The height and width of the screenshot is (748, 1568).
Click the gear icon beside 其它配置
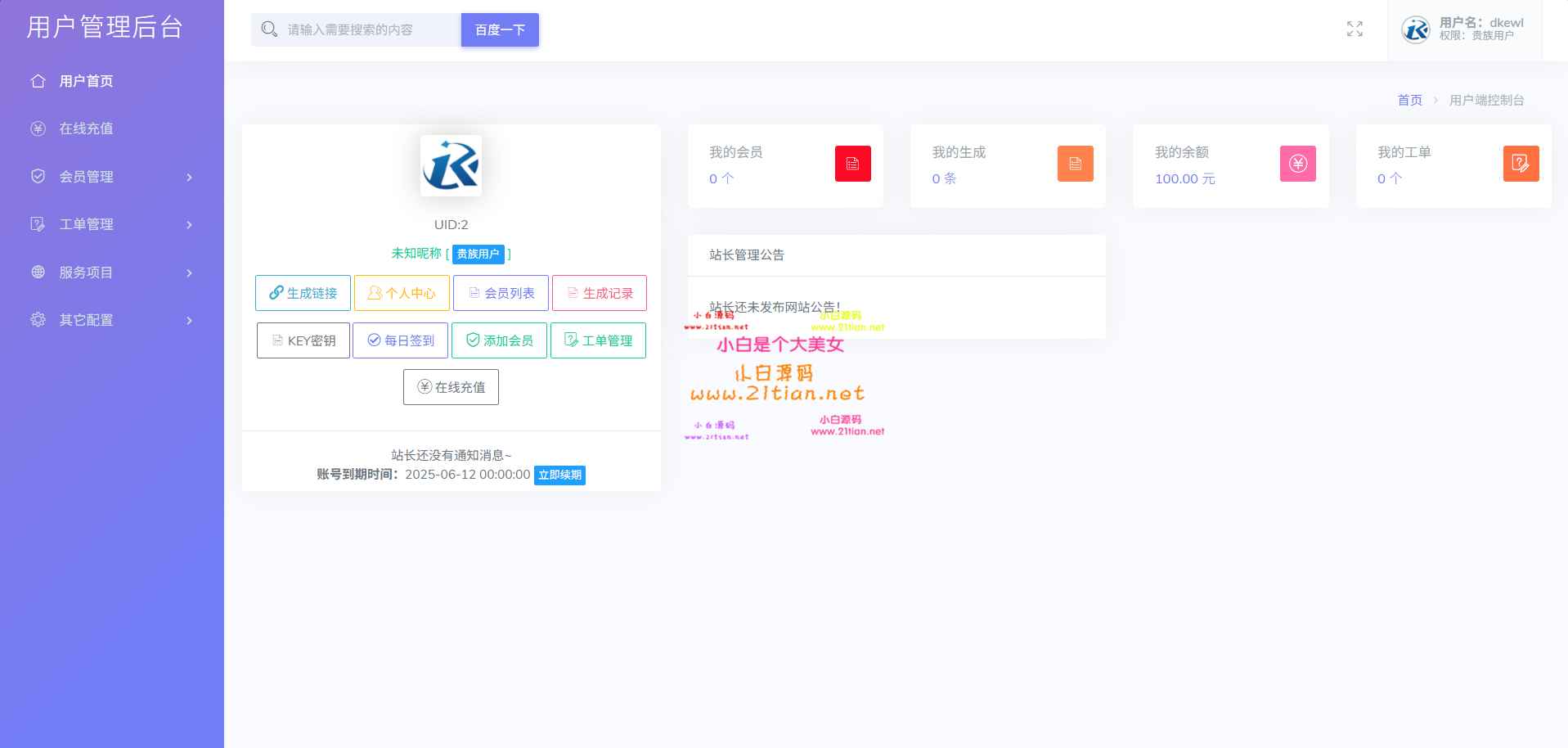click(x=37, y=320)
